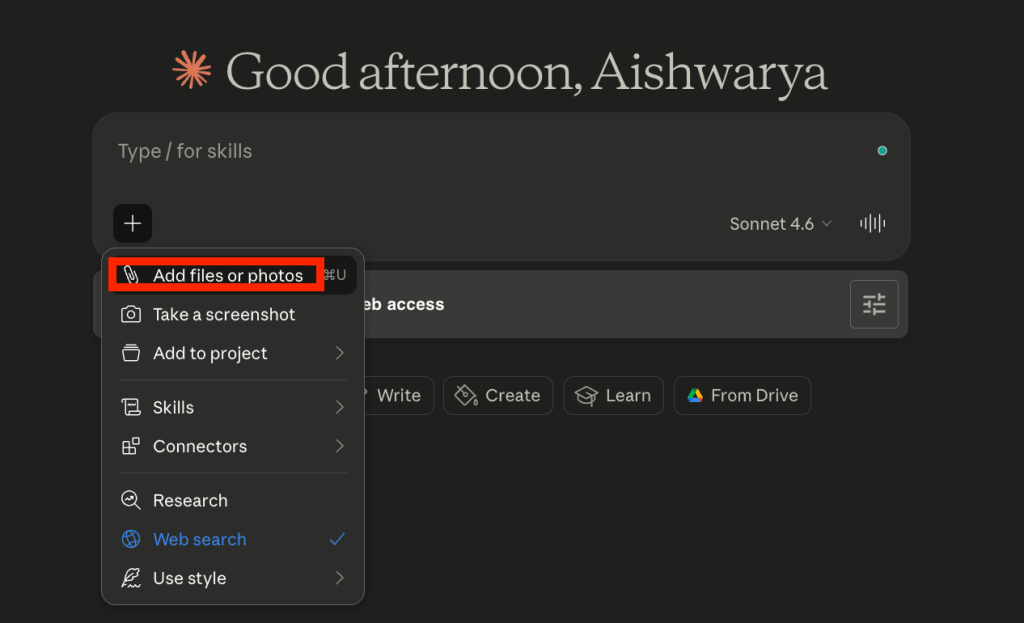Click the Good afternoon, Aishwarya greeting
Image resolution: width=1024 pixels, height=623 pixels.
click(x=526, y=72)
